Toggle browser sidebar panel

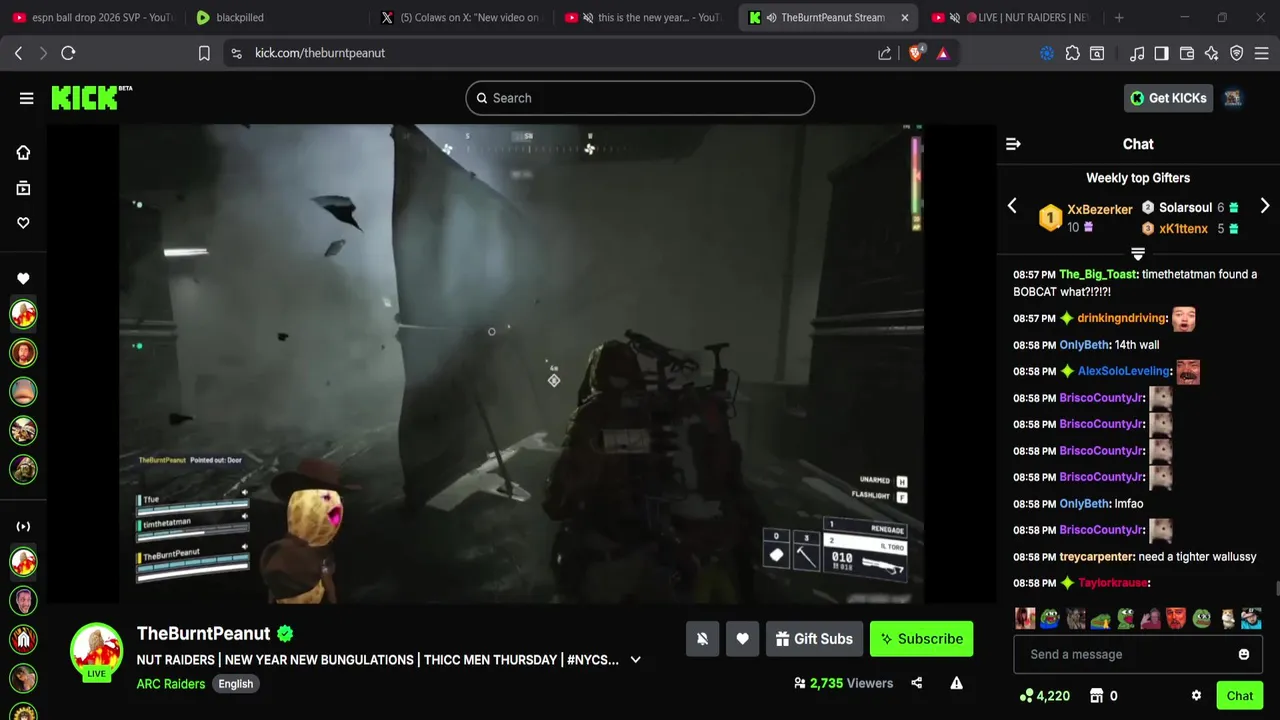point(1161,53)
